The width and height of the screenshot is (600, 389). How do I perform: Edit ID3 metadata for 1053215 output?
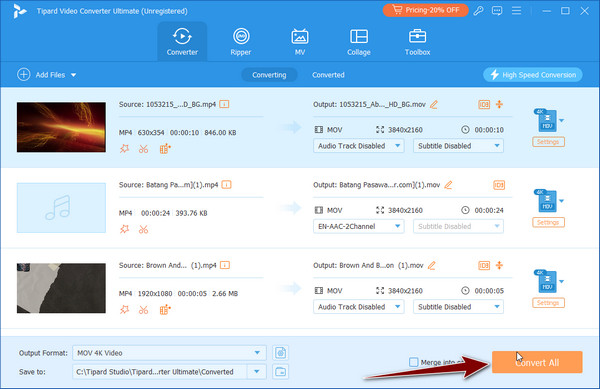(x=484, y=104)
